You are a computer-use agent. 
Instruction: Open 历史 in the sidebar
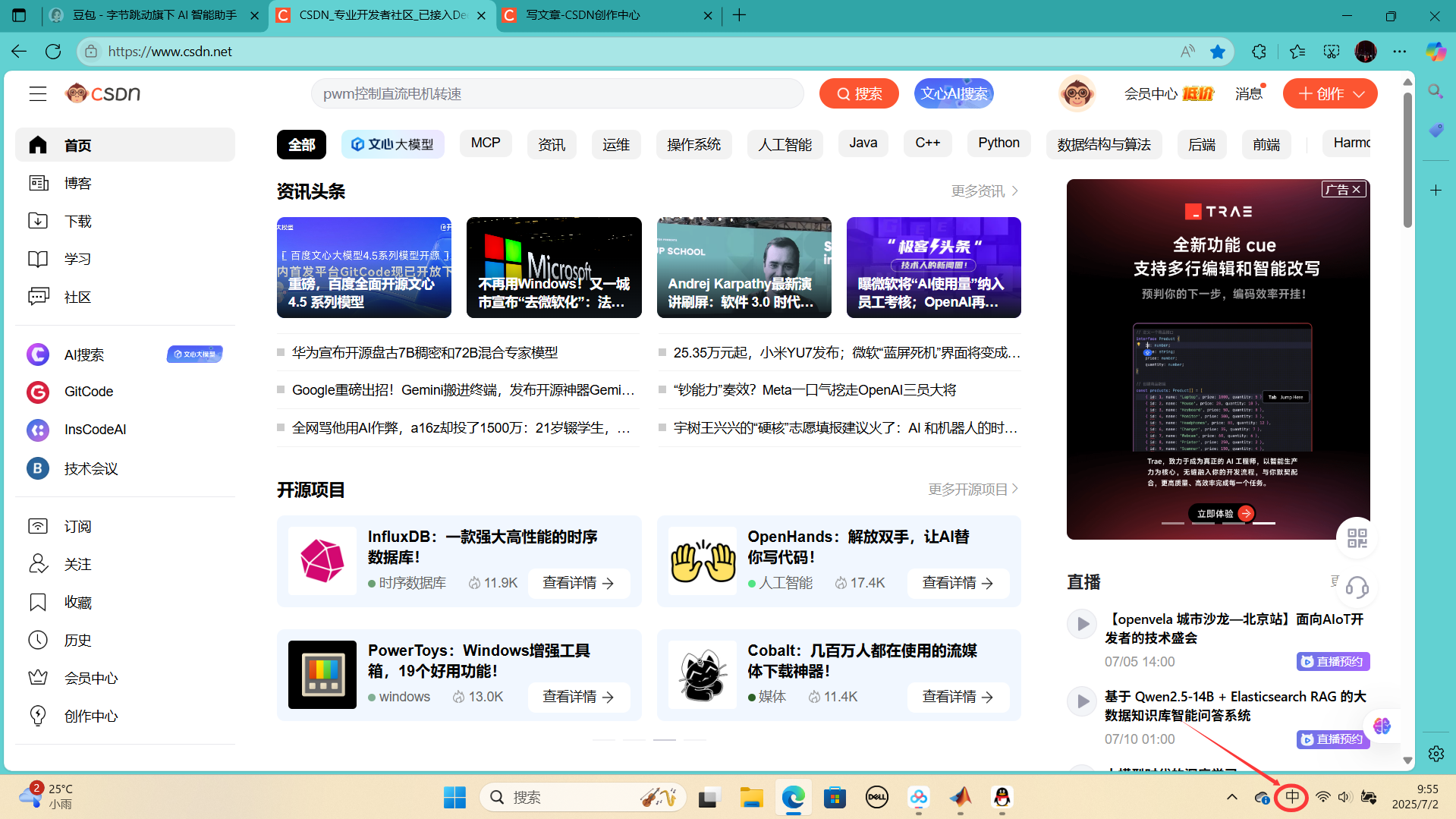pos(77,639)
